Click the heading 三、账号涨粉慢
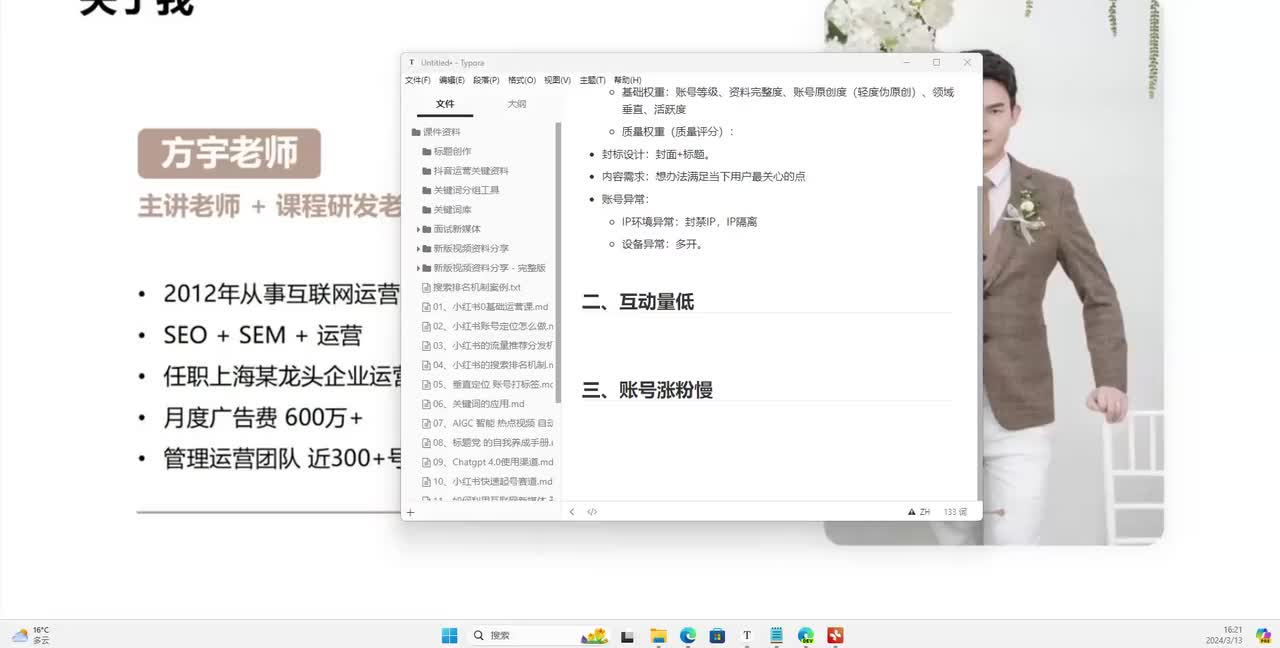Viewport: 1280px width, 648px height. coord(647,390)
